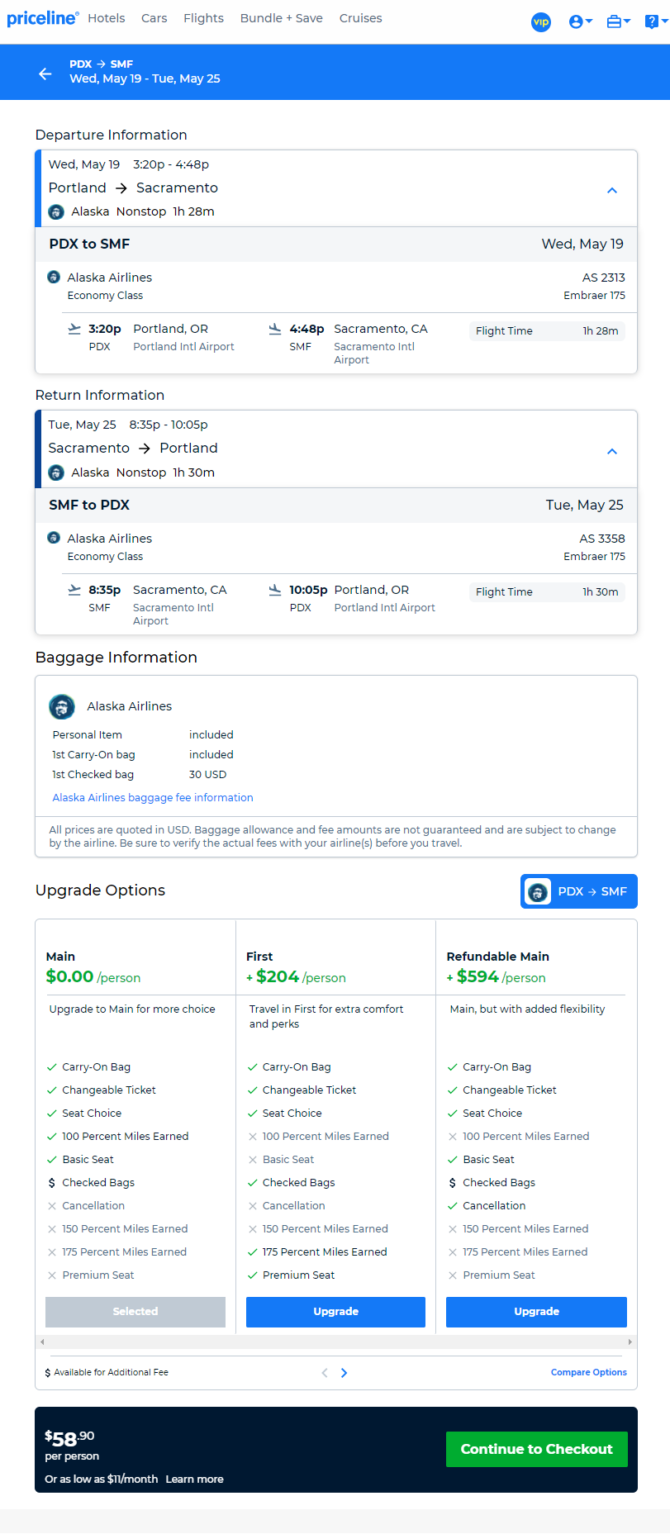Image resolution: width=670 pixels, height=1534 pixels.
Task: Click Compare Options link
Action: coord(589,1372)
